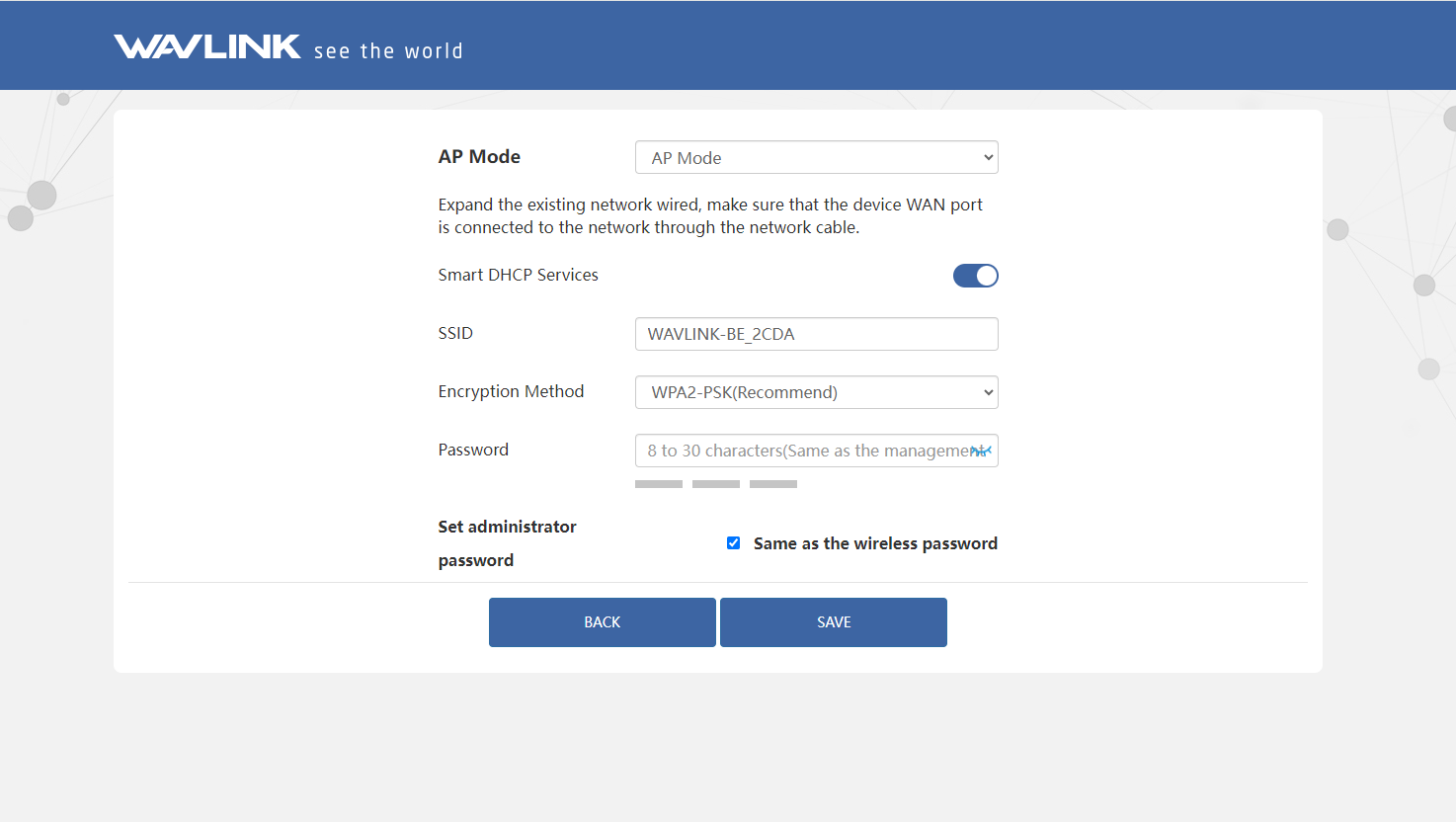The height and width of the screenshot is (822, 1456).
Task: Click the last password strength bar
Action: [x=773, y=484]
